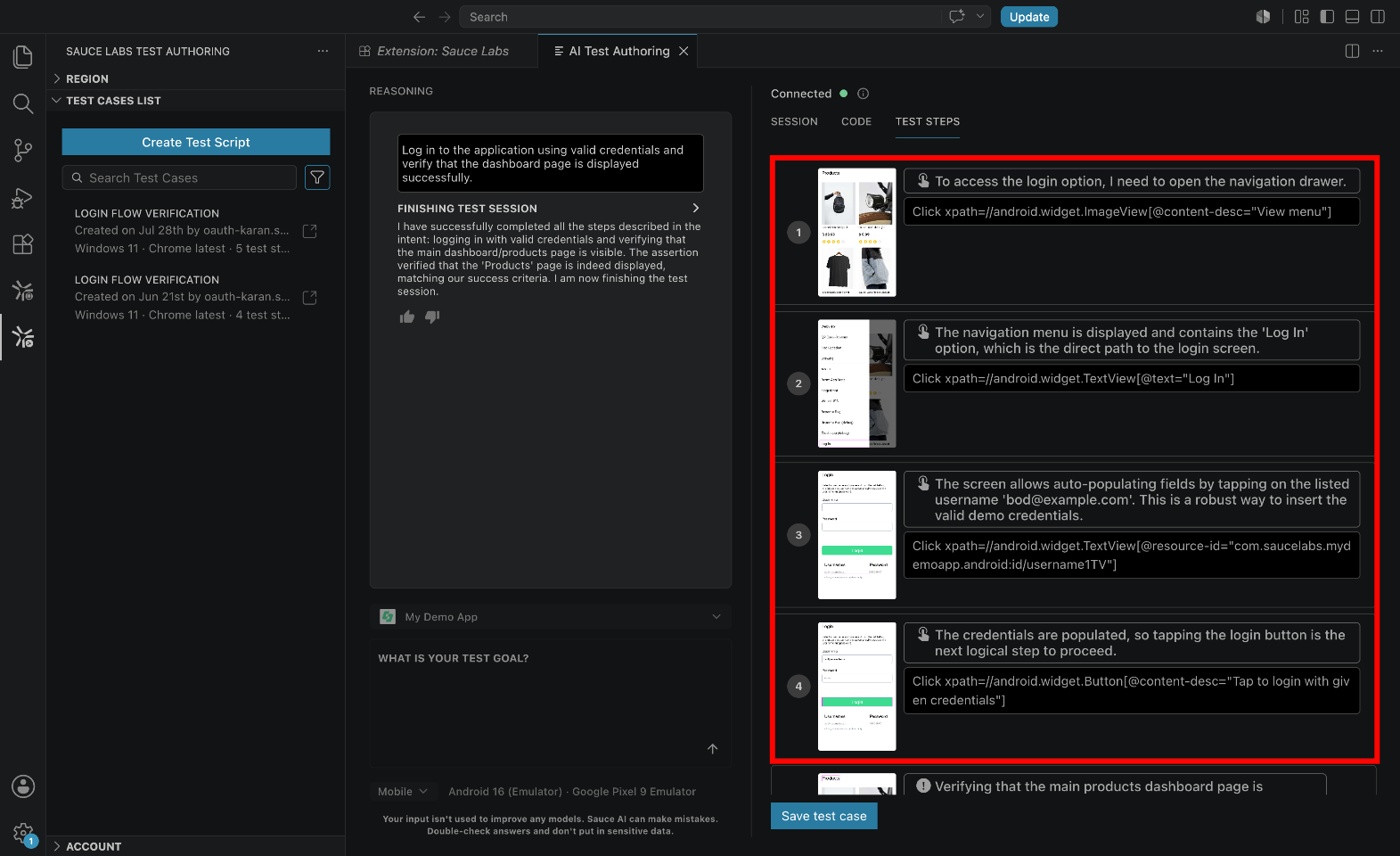This screenshot has height=856, width=1400.
Task: Close the AI Test Authoring tab
Action: click(x=684, y=51)
